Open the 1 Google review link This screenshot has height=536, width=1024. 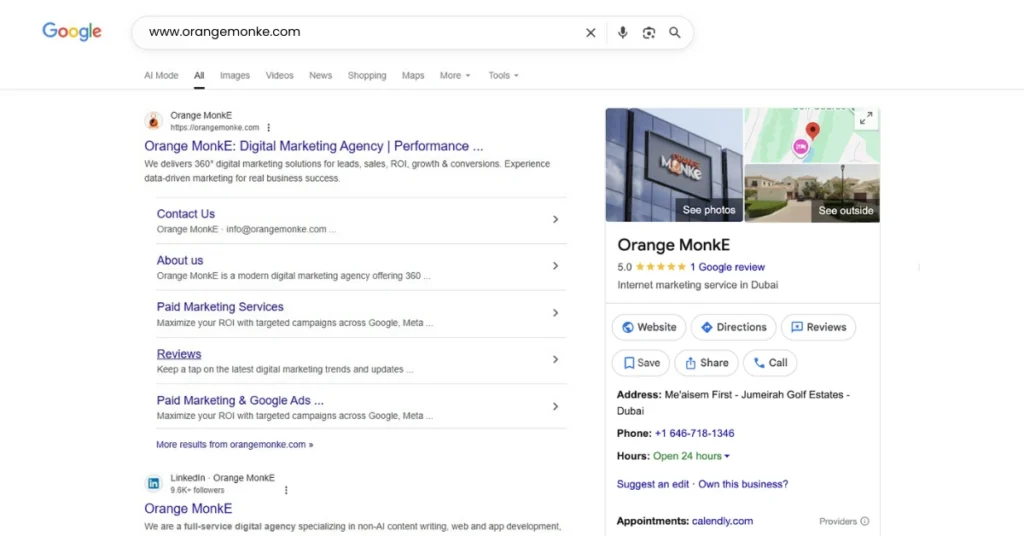click(x=728, y=267)
